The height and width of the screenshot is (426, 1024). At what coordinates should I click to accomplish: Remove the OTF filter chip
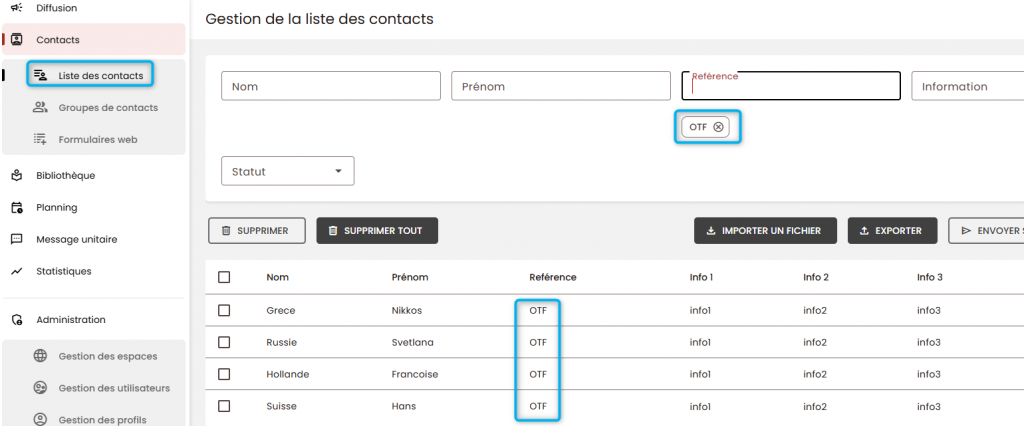pos(718,127)
